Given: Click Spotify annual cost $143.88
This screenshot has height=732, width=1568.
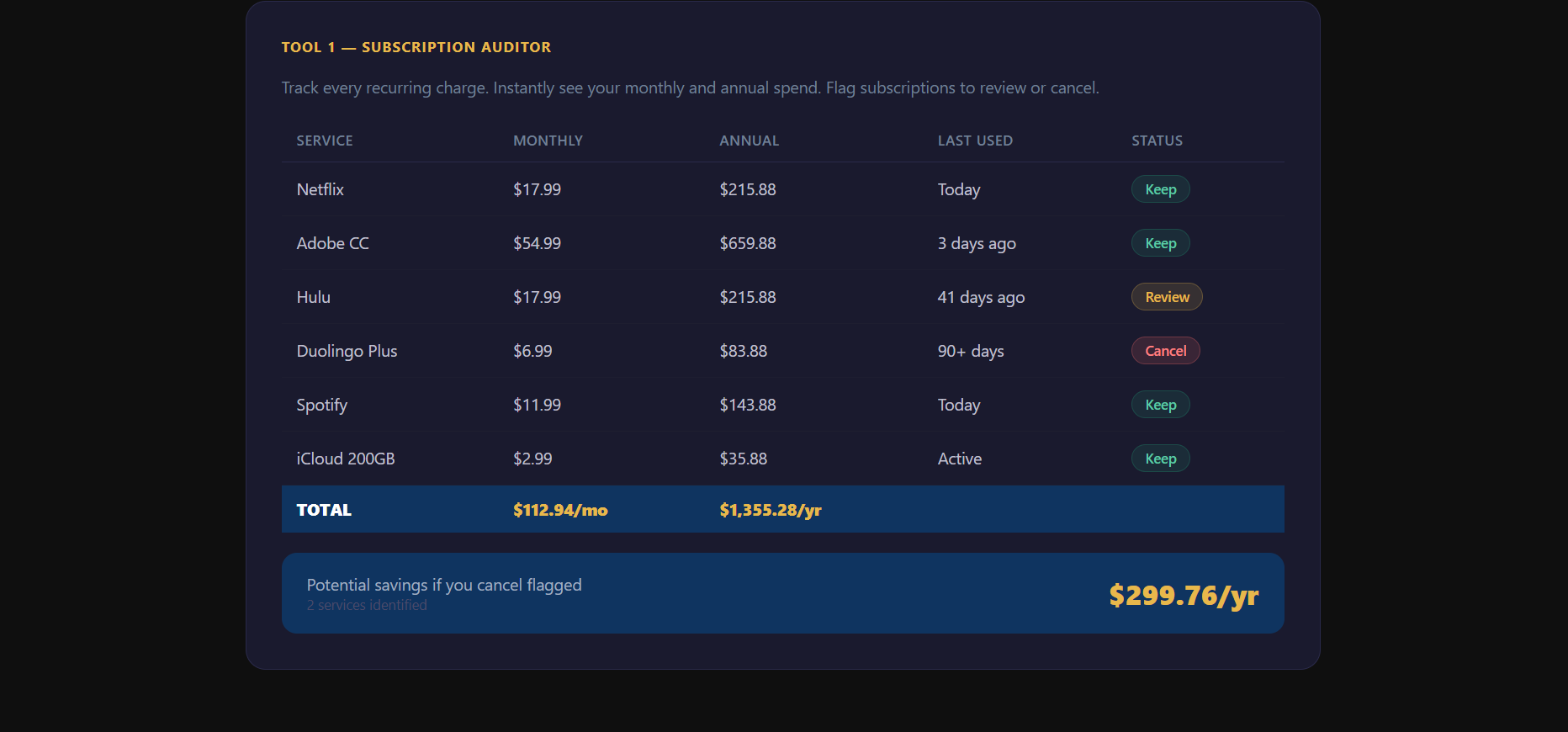Looking at the screenshot, I should coord(747,405).
